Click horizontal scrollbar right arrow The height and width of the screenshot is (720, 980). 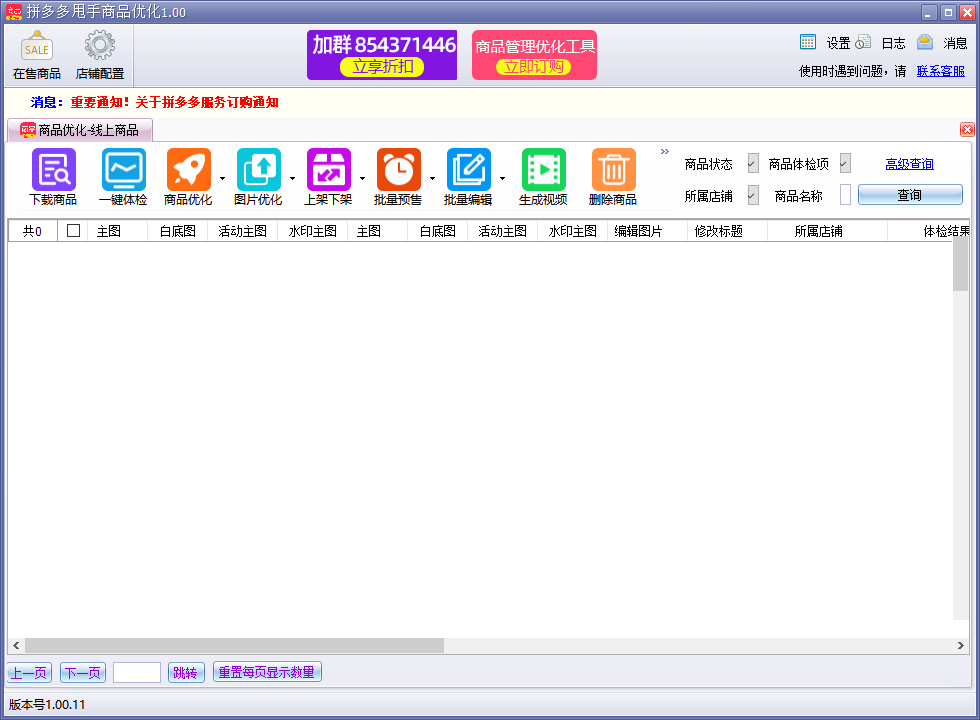click(961, 646)
